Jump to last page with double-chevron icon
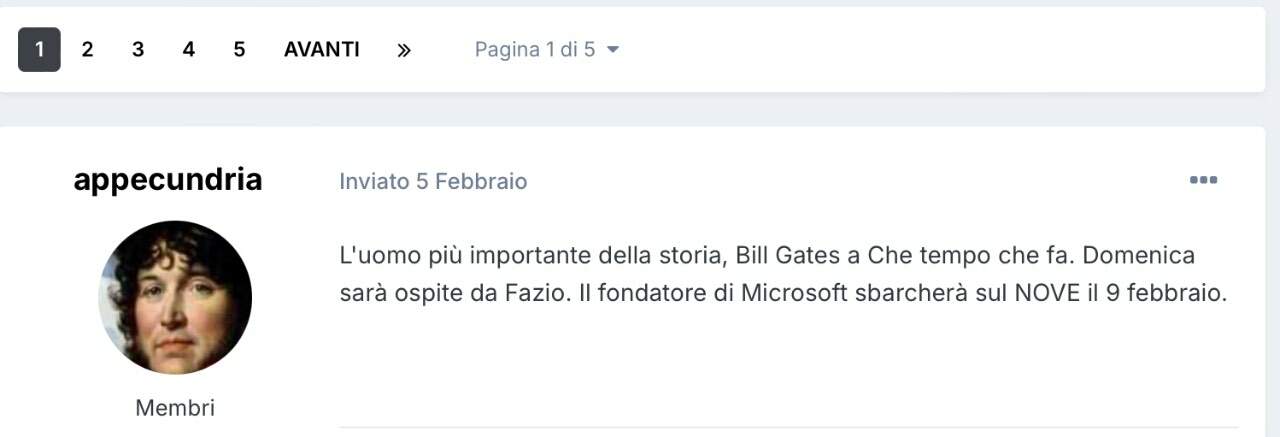Screen dimensions: 1280x437 click(404, 50)
